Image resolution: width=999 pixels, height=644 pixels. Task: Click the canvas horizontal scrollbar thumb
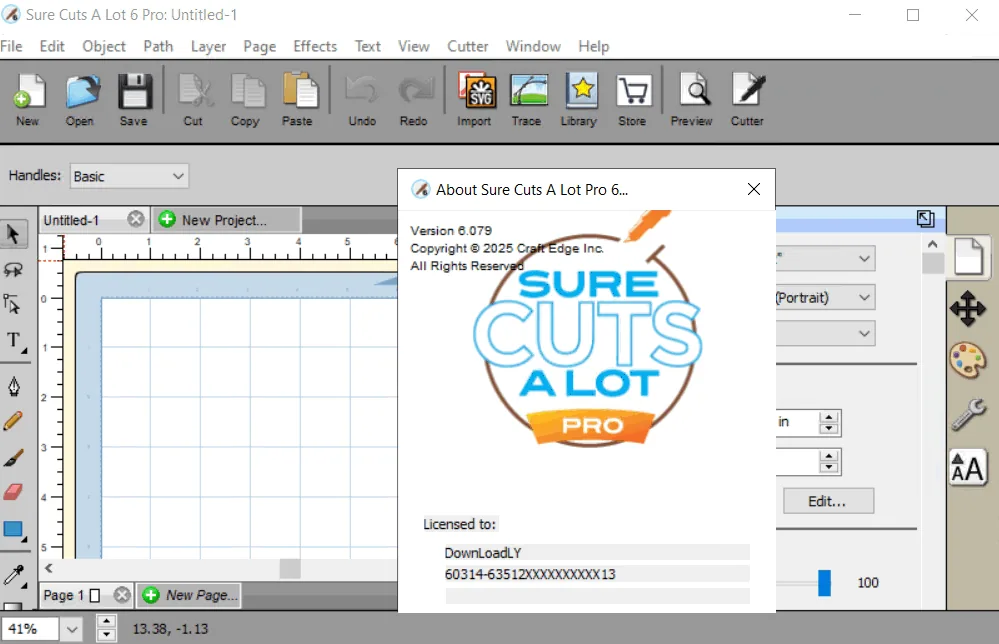[x=290, y=568]
